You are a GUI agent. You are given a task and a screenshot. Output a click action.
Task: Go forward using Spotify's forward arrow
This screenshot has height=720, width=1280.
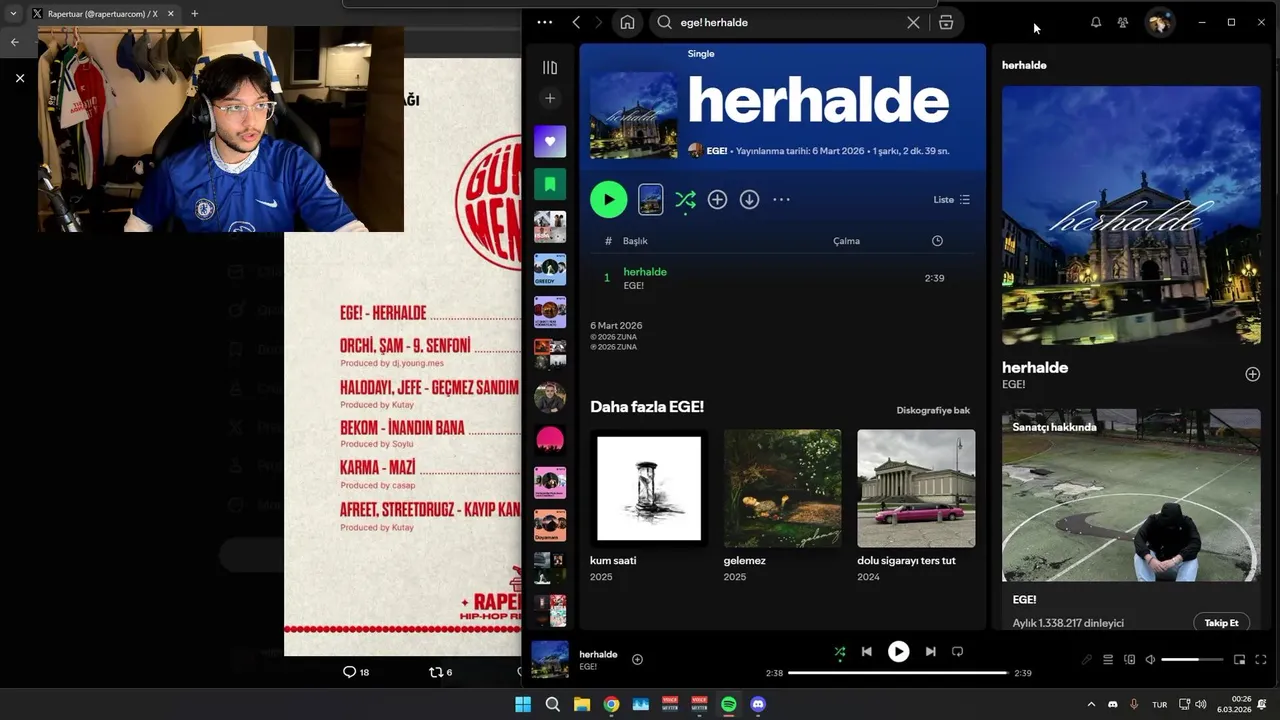598,22
